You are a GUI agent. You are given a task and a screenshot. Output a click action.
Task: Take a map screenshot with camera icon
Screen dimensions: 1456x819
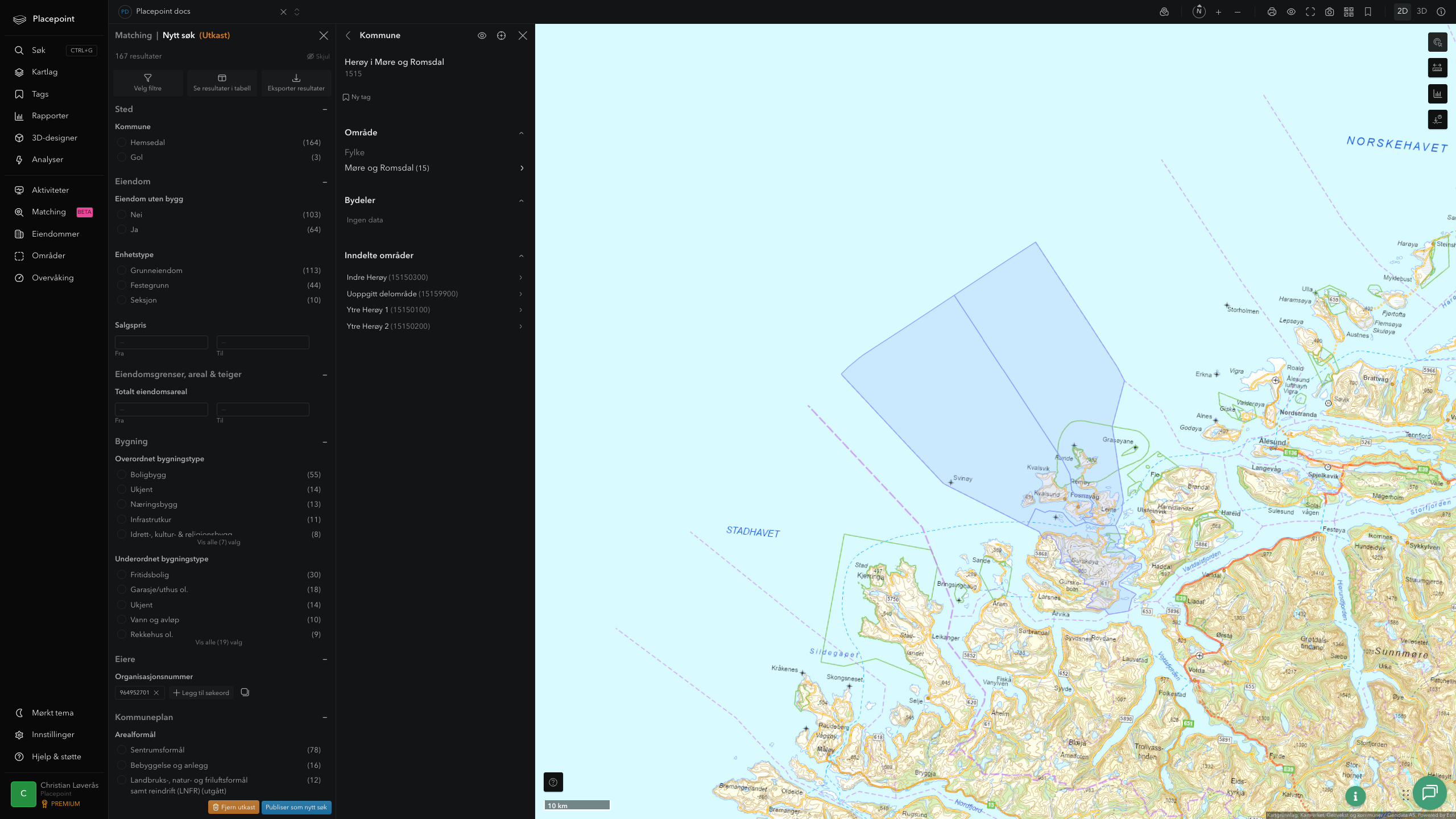pyautogui.click(x=1330, y=12)
